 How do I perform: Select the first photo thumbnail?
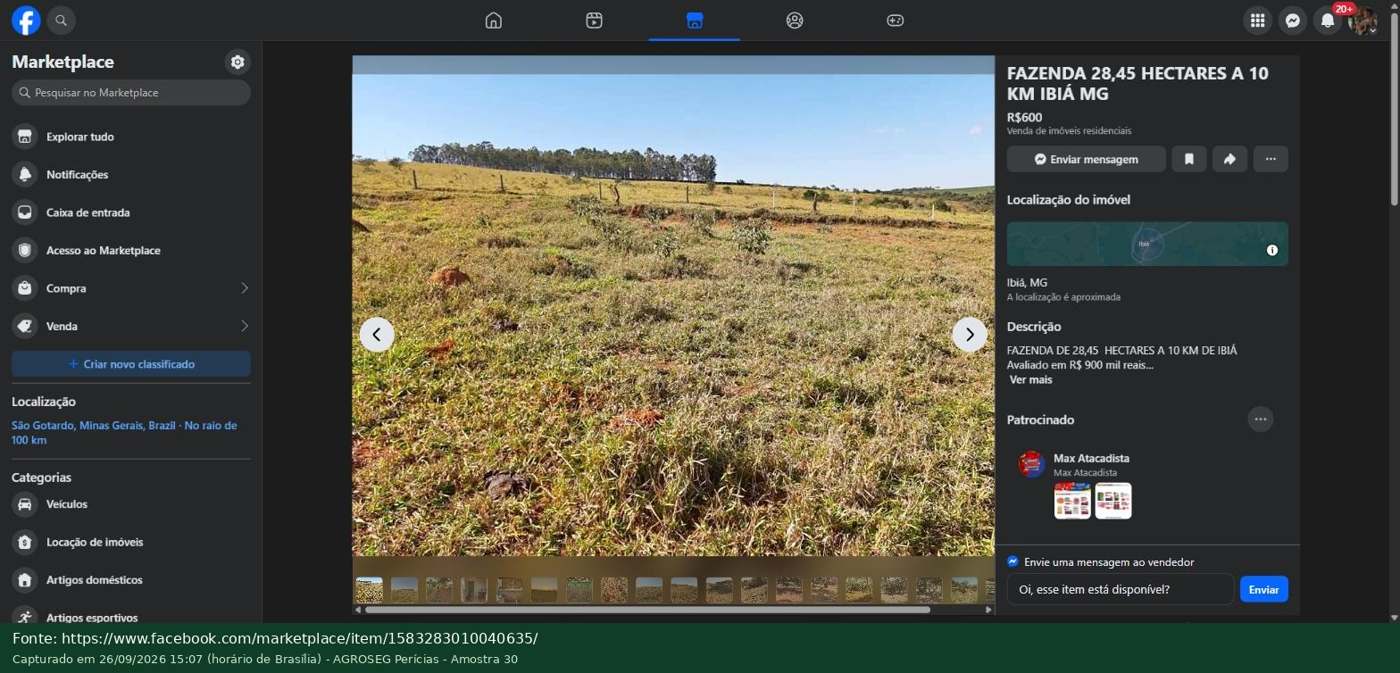tap(369, 589)
